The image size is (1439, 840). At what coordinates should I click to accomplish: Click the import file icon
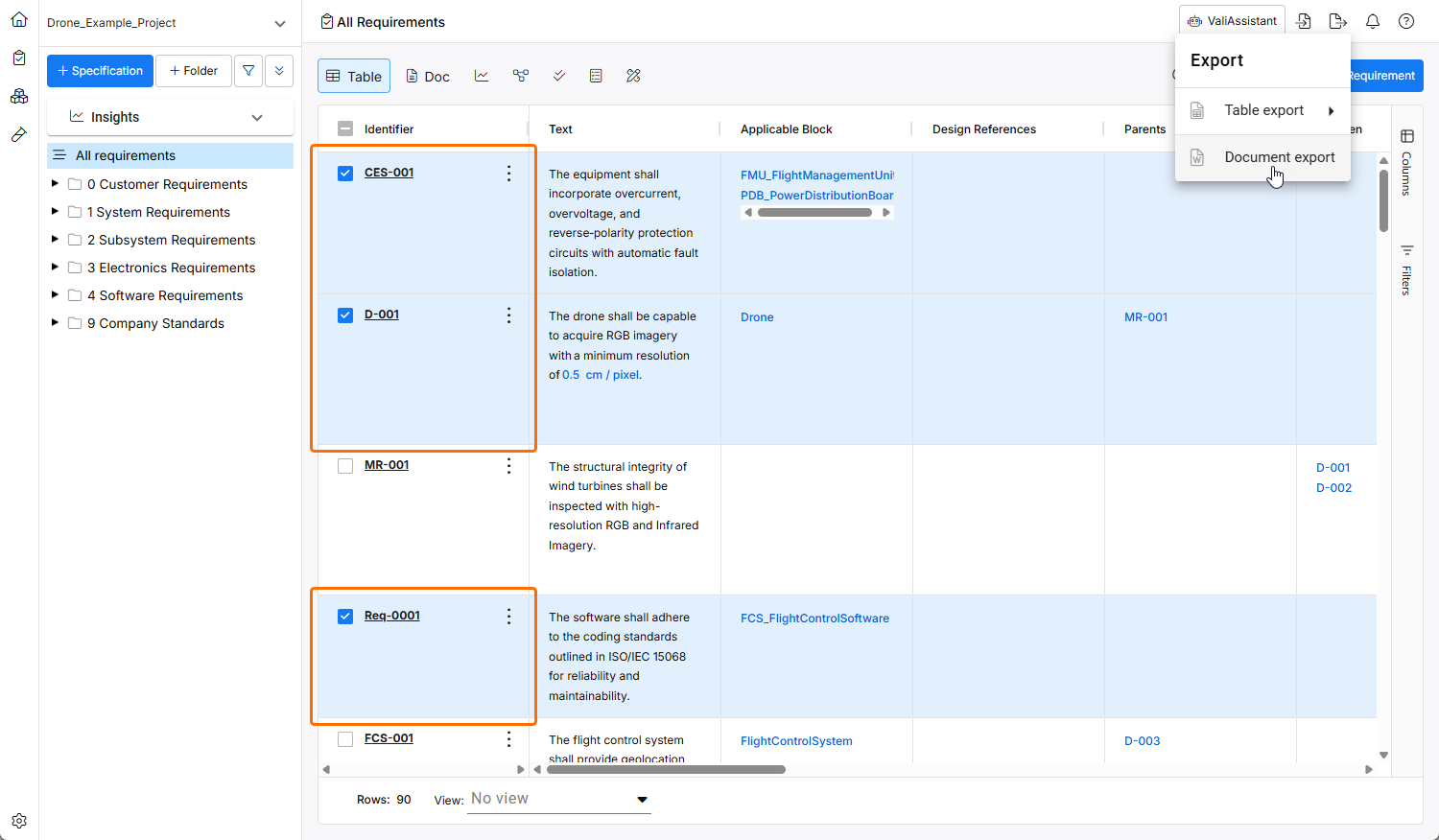pos(1304,21)
